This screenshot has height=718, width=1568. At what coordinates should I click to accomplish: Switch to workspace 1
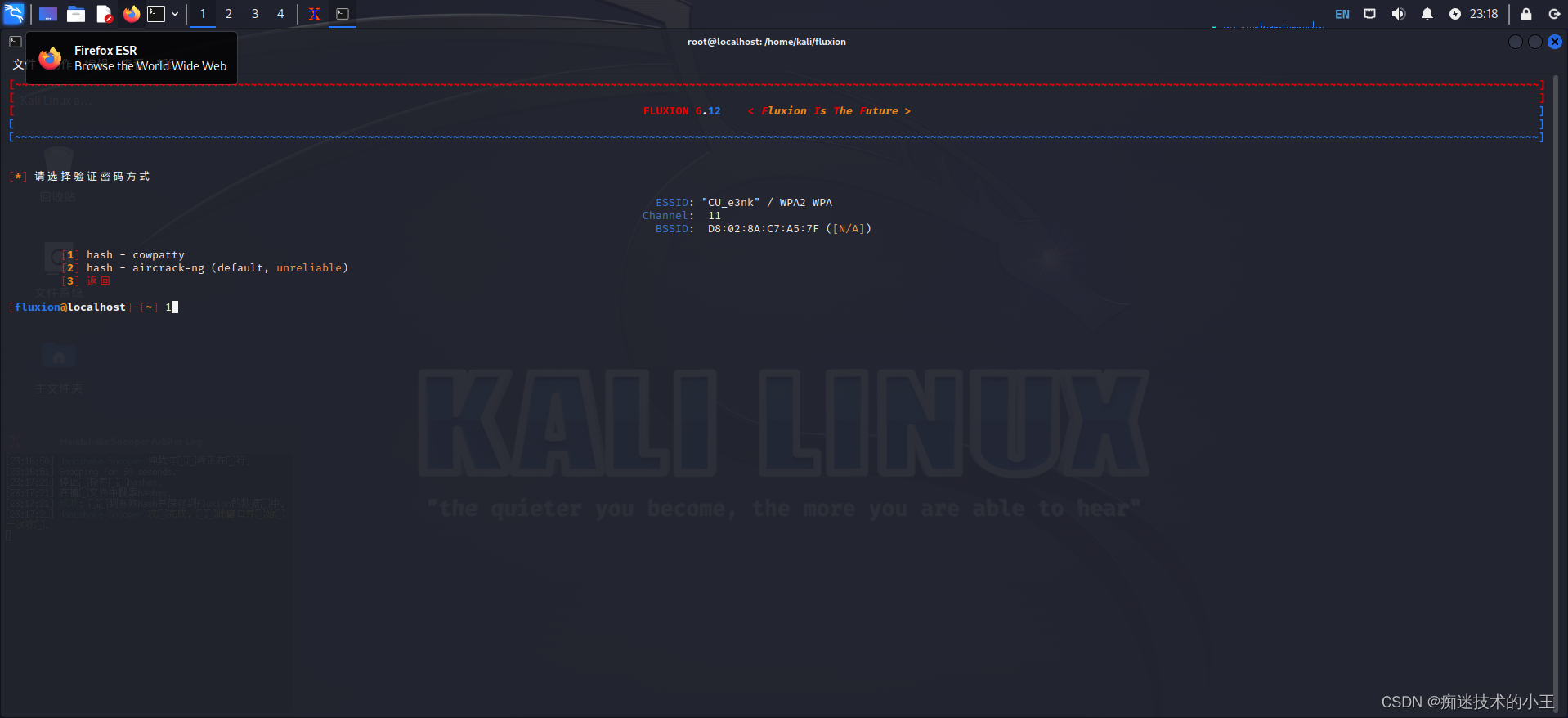click(x=203, y=14)
